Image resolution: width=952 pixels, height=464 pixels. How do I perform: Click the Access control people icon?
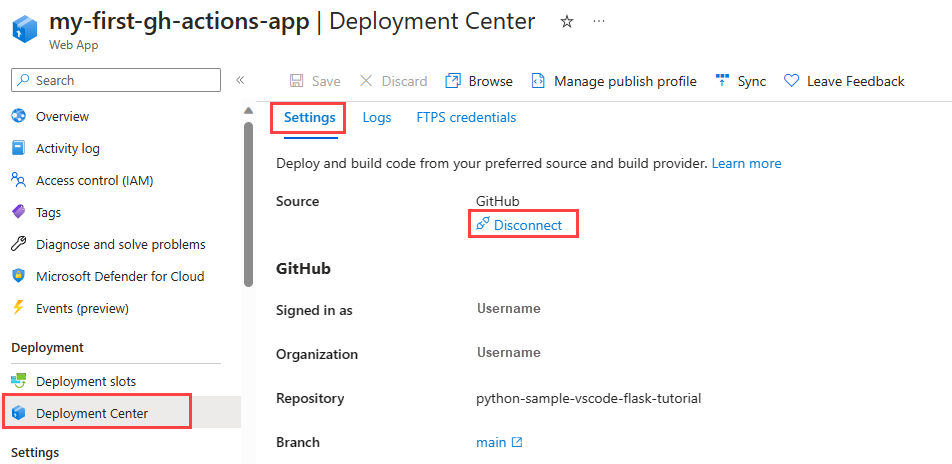tap(19, 180)
